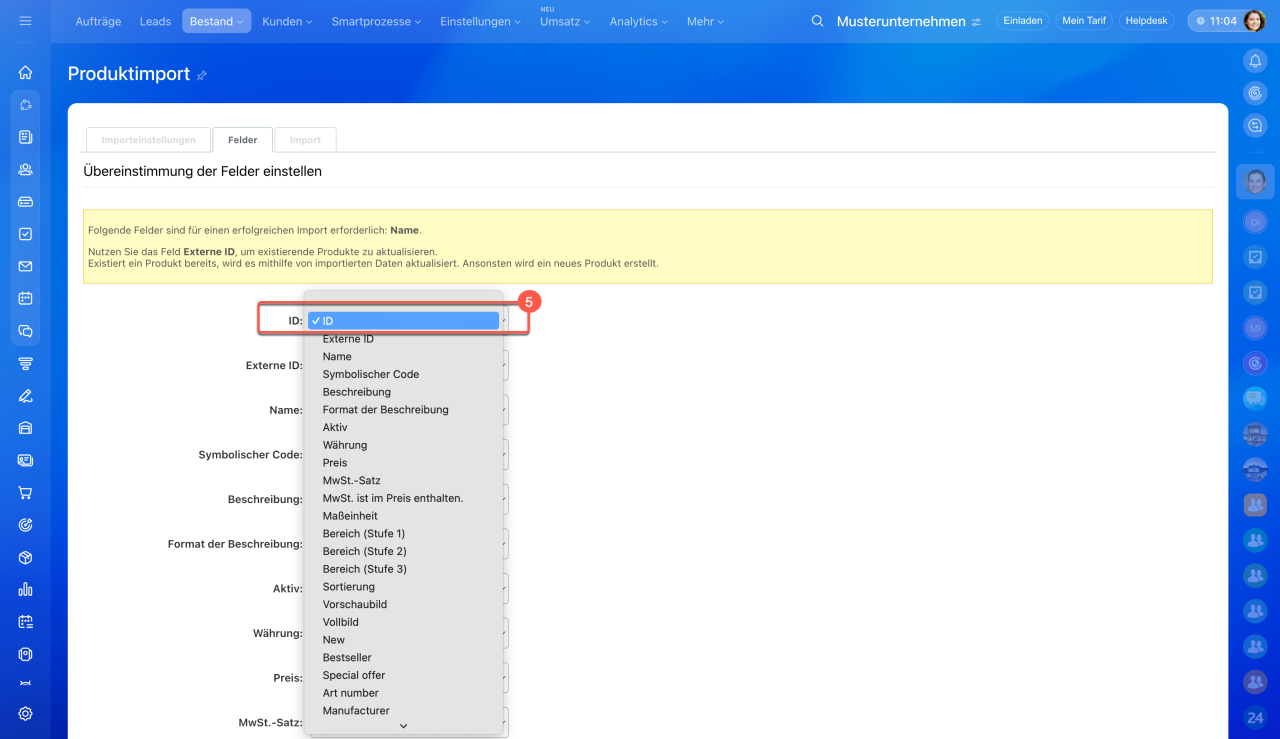Screen dimensions: 1280x739
Task: Click the user profile avatar
Action: 1254,21
